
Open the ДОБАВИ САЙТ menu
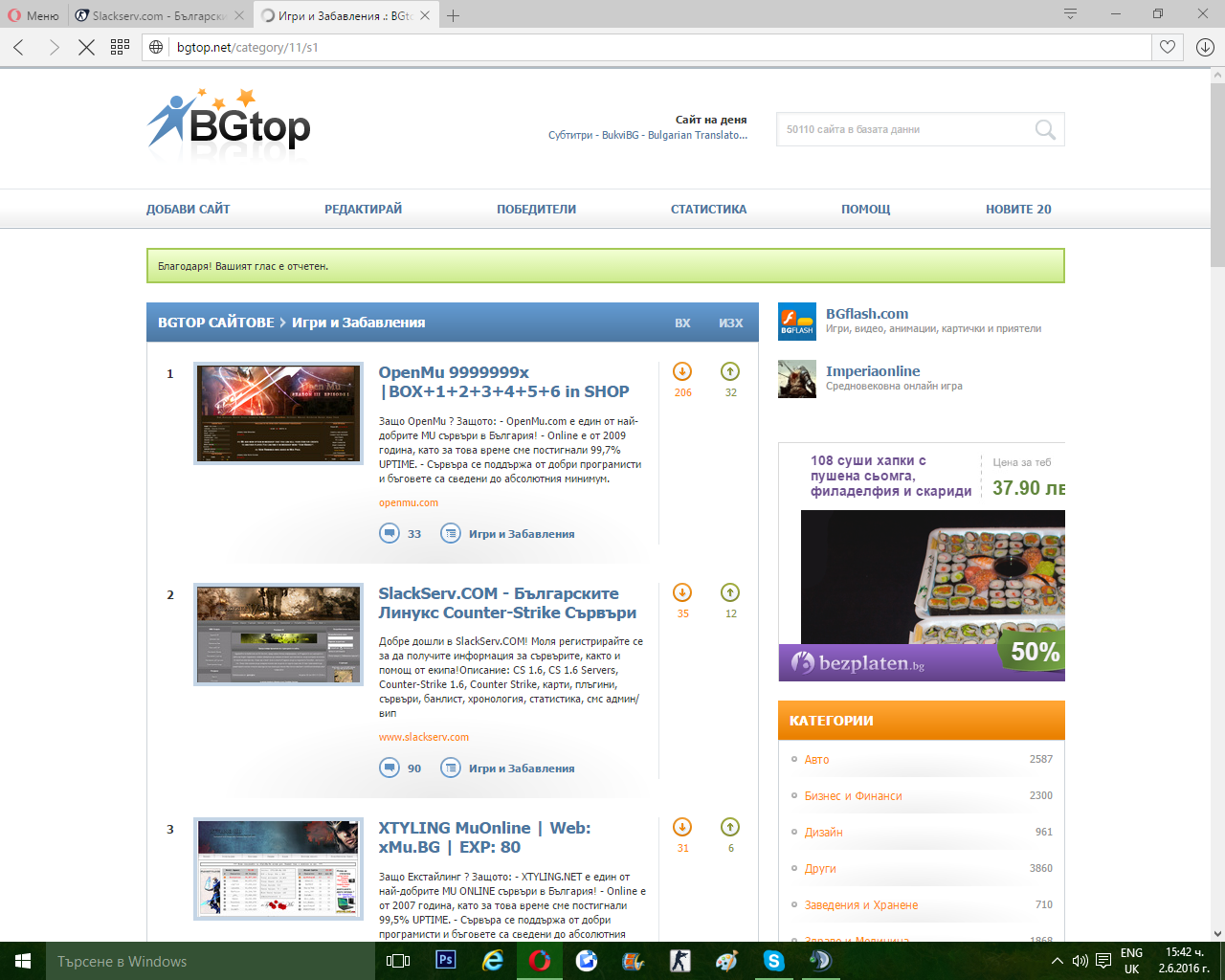188,209
